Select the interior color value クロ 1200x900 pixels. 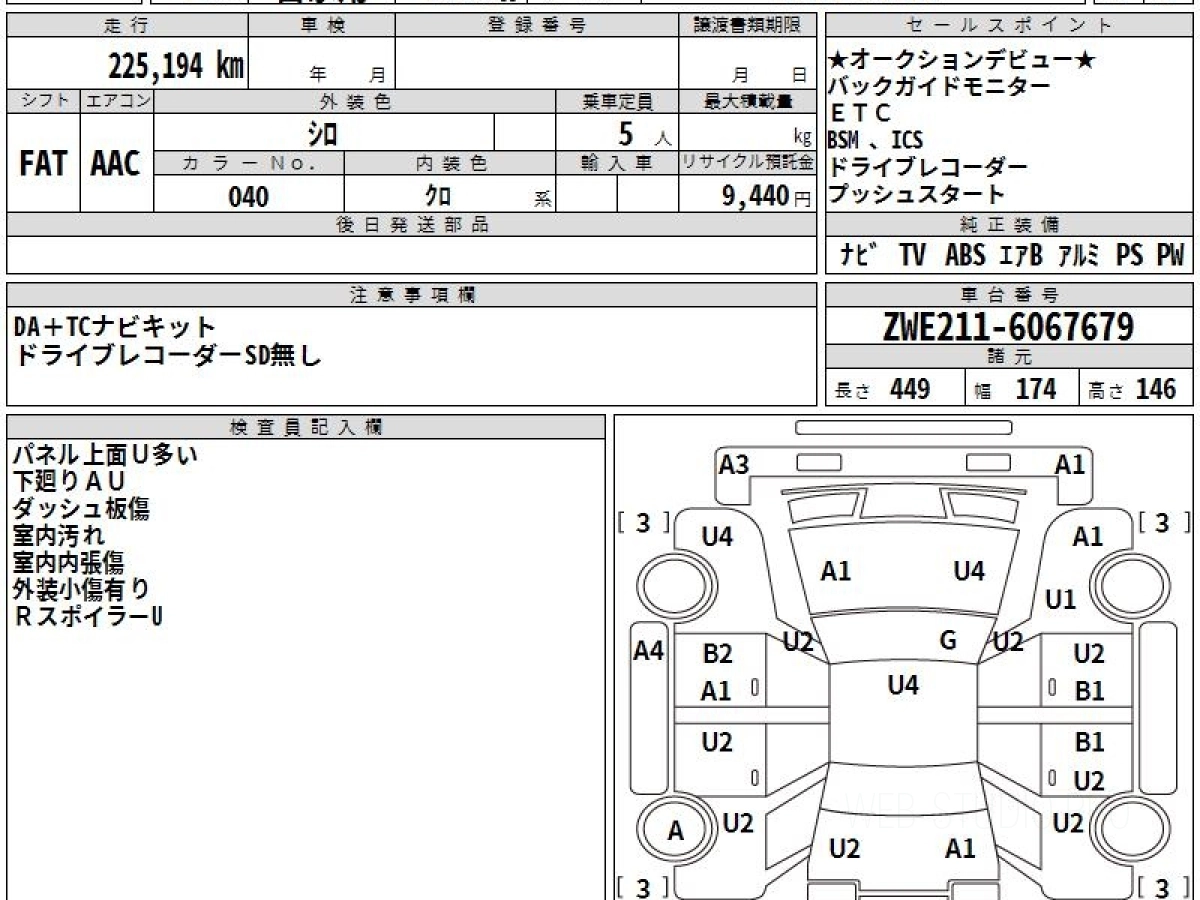pos(438,196)
